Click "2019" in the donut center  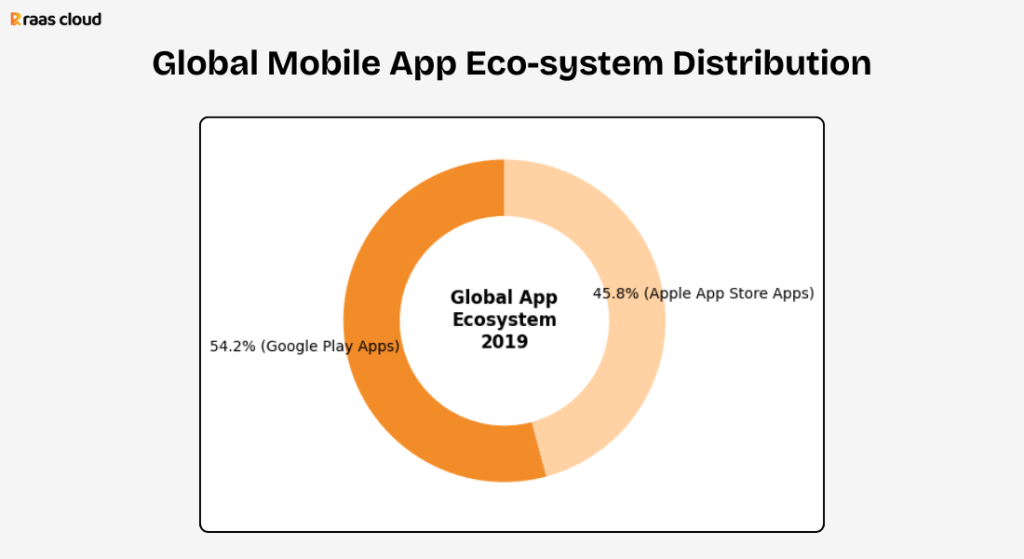[504, 342]
